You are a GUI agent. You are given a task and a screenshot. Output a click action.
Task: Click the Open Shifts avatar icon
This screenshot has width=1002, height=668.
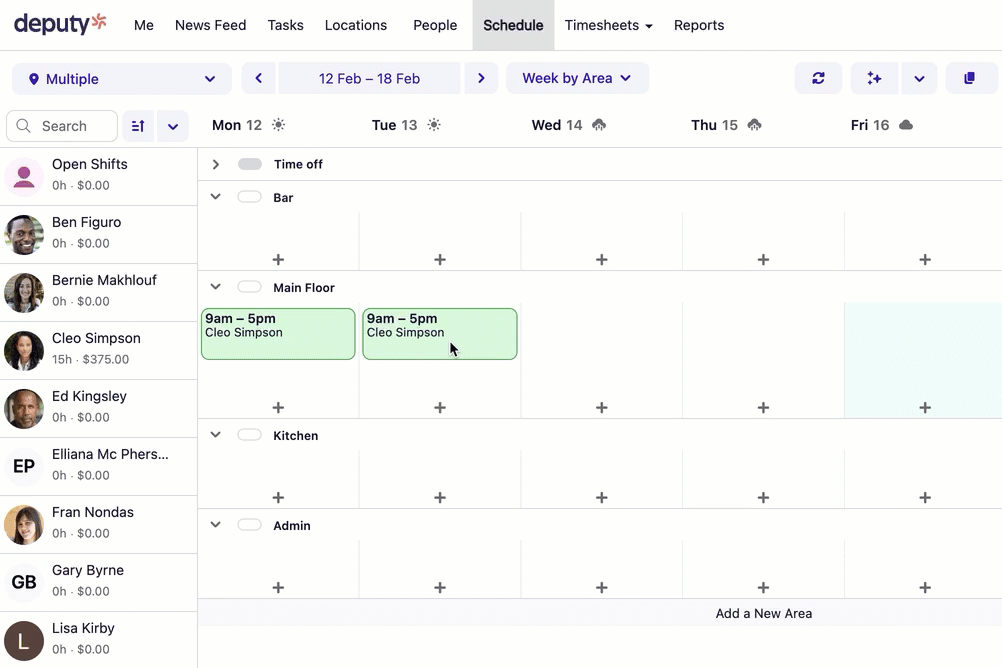click(x=24, y=176)
